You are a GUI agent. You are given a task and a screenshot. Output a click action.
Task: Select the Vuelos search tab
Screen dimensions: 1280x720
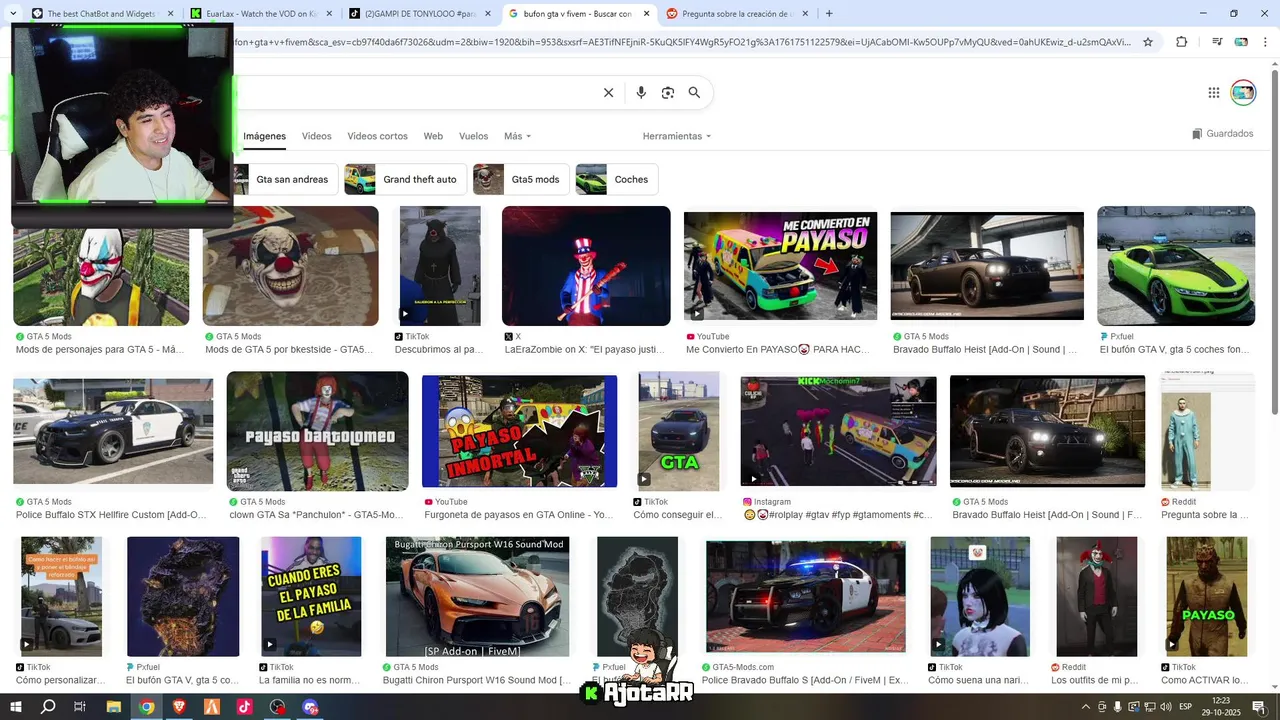click(473, 136)
